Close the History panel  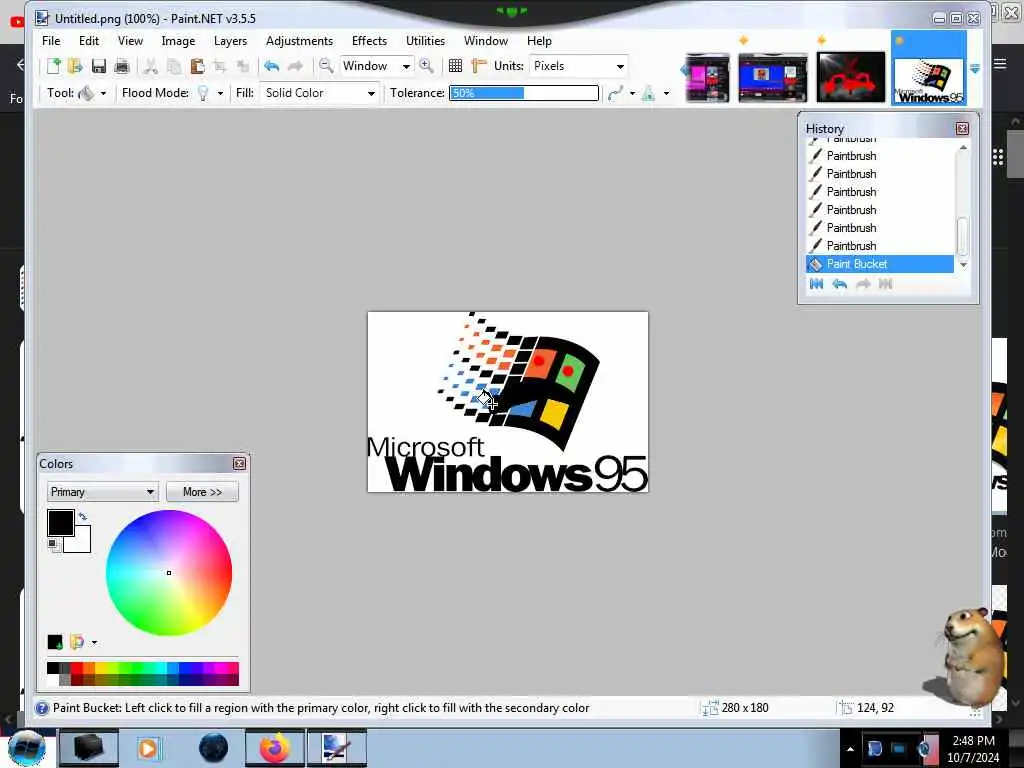click(962, 129)
